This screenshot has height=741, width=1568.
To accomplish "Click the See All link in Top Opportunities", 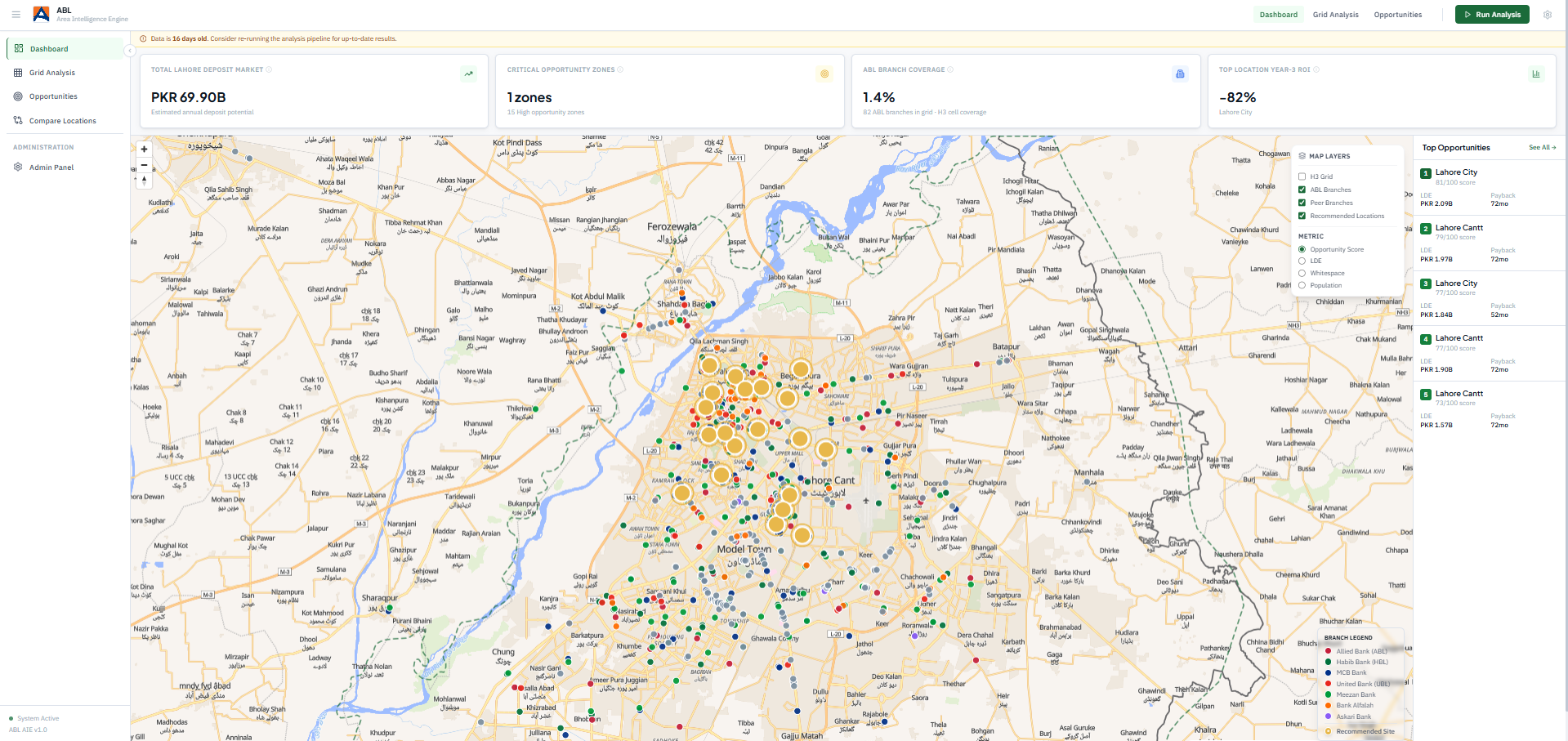I will pyautogui.click(x=1542, y=148).
